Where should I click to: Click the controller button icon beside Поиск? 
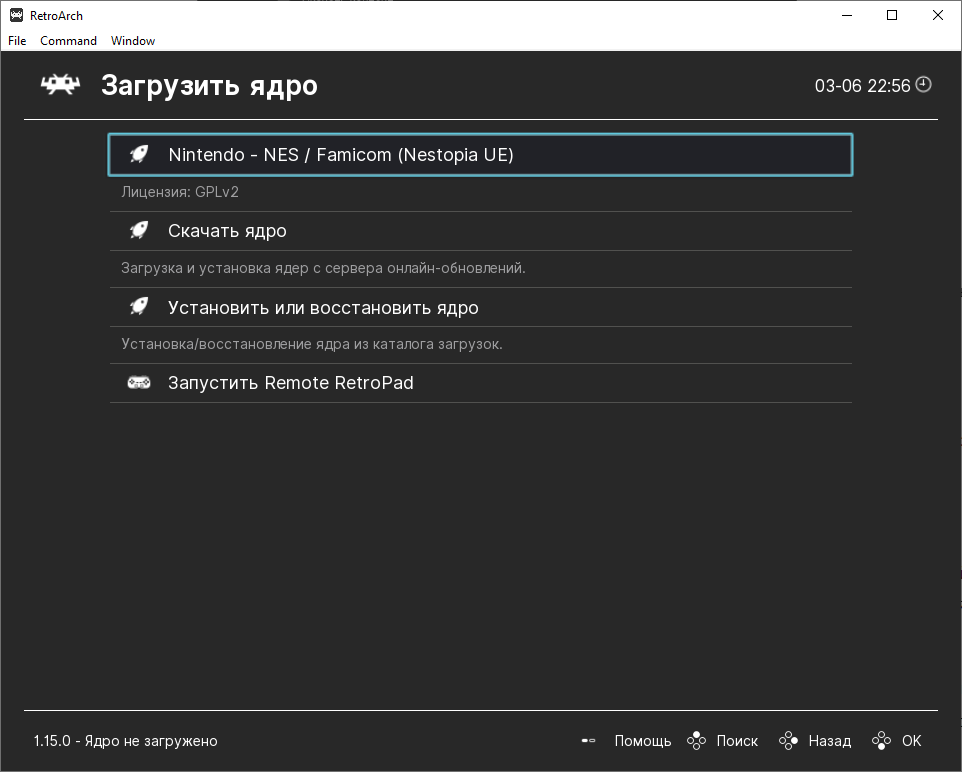696,741
